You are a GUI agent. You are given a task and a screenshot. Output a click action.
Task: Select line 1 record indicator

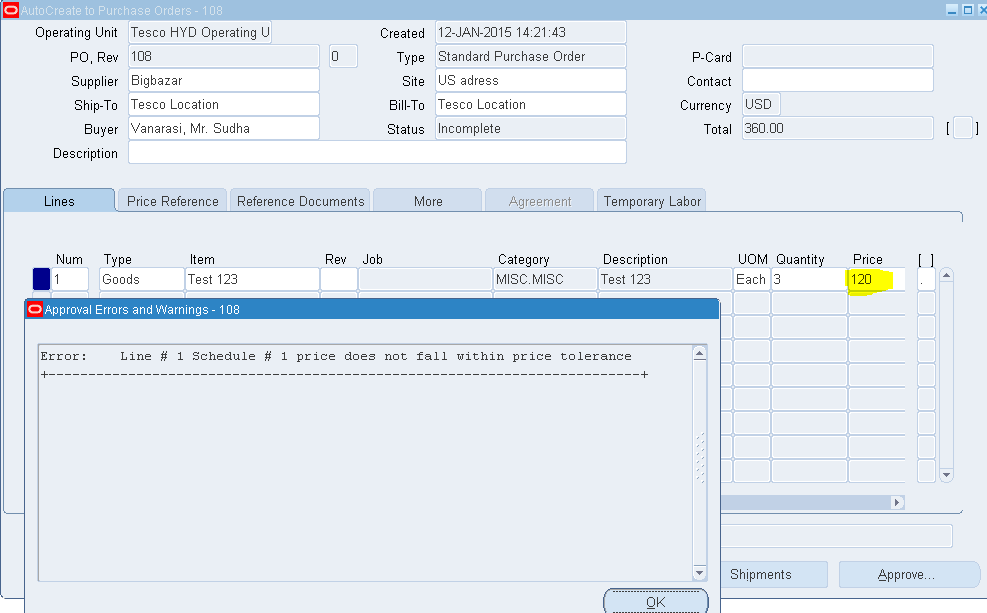coord(41,279)
